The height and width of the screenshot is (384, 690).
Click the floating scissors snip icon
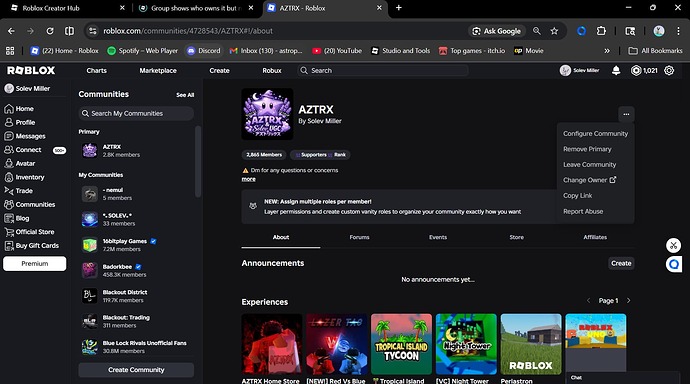click(x=673, y=245)
